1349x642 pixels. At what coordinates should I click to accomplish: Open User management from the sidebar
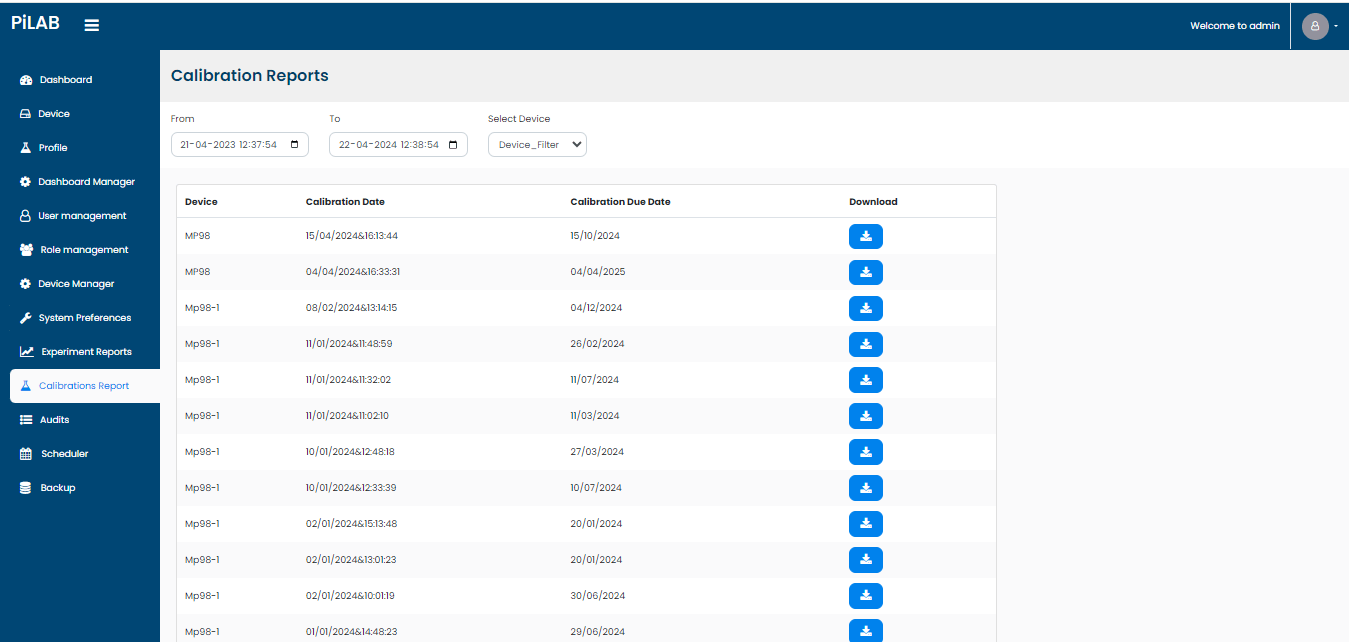point(82,216)
